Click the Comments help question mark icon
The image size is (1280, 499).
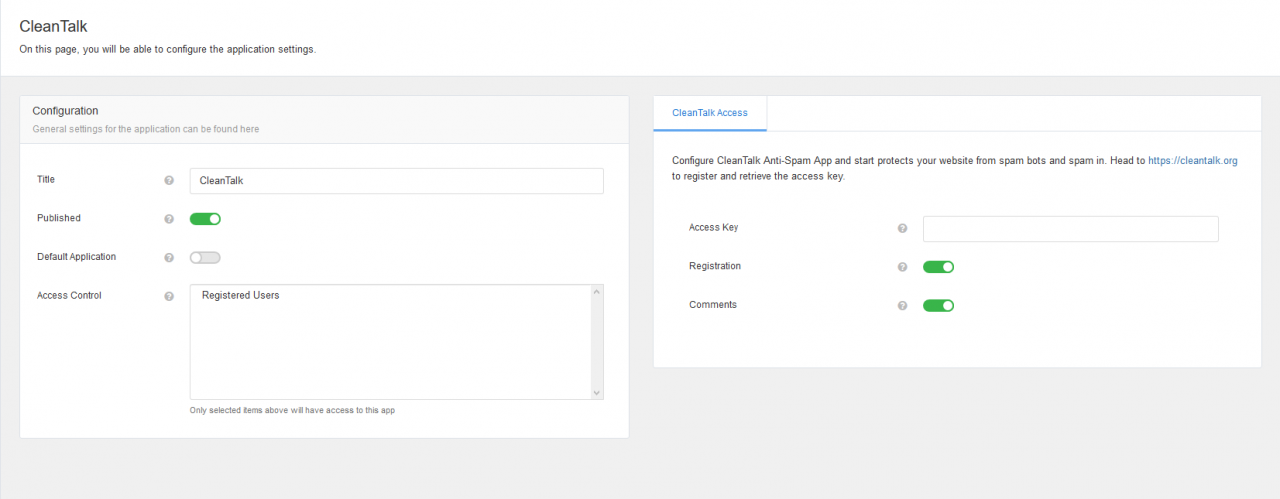[x=902, y=306]
